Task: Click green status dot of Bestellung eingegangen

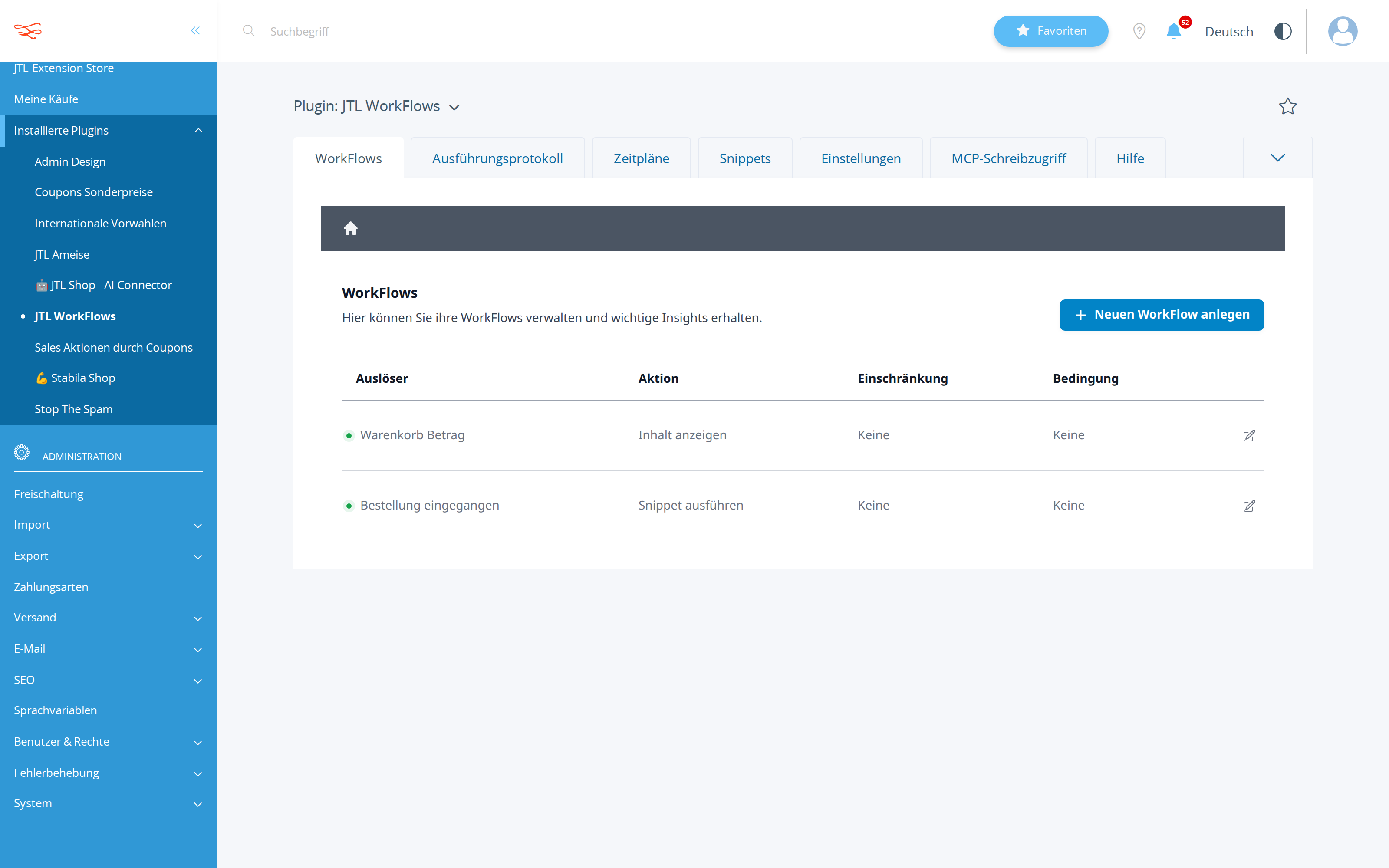Action: click(349, 506)
